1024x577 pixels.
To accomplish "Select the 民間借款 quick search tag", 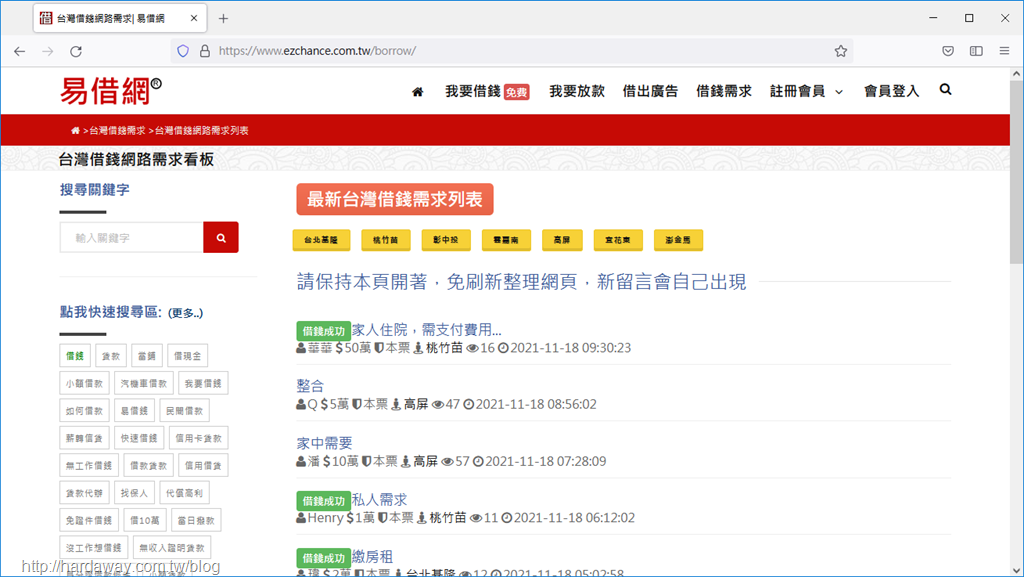I will tap(184, 411).
